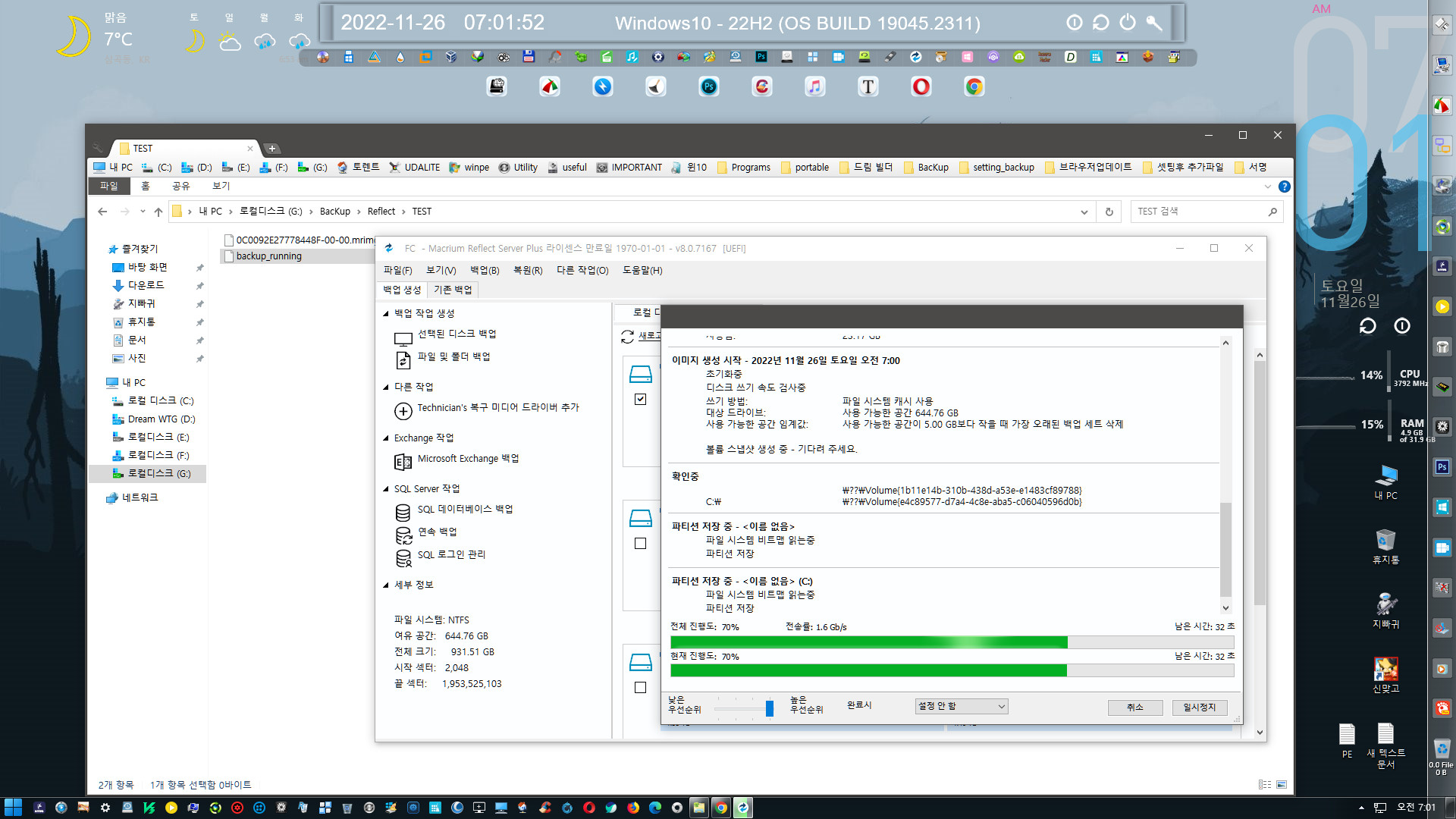Select the backup_running file in Explorer

269,256
